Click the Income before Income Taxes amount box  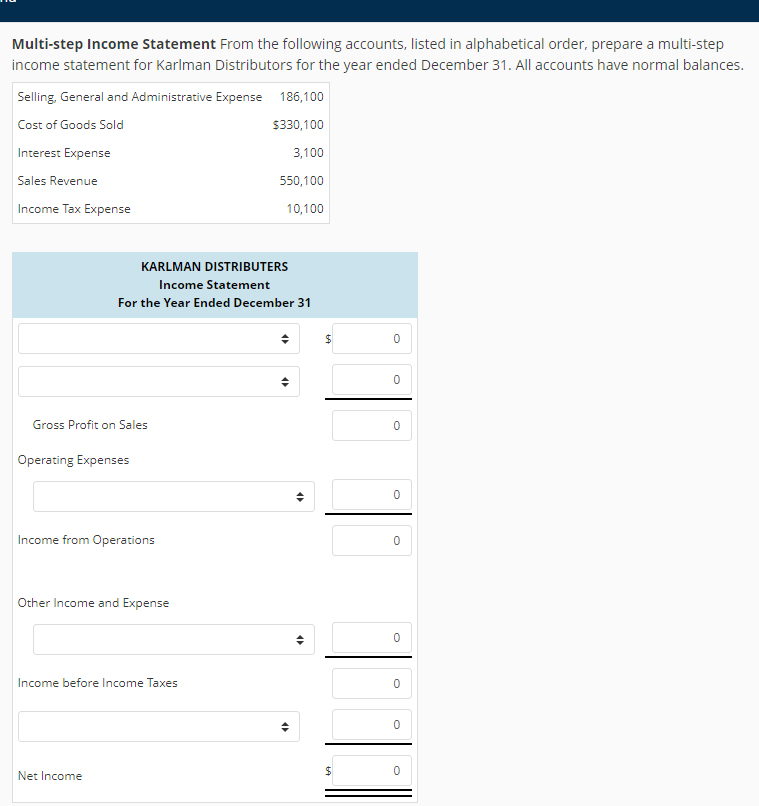pos(371,683)
